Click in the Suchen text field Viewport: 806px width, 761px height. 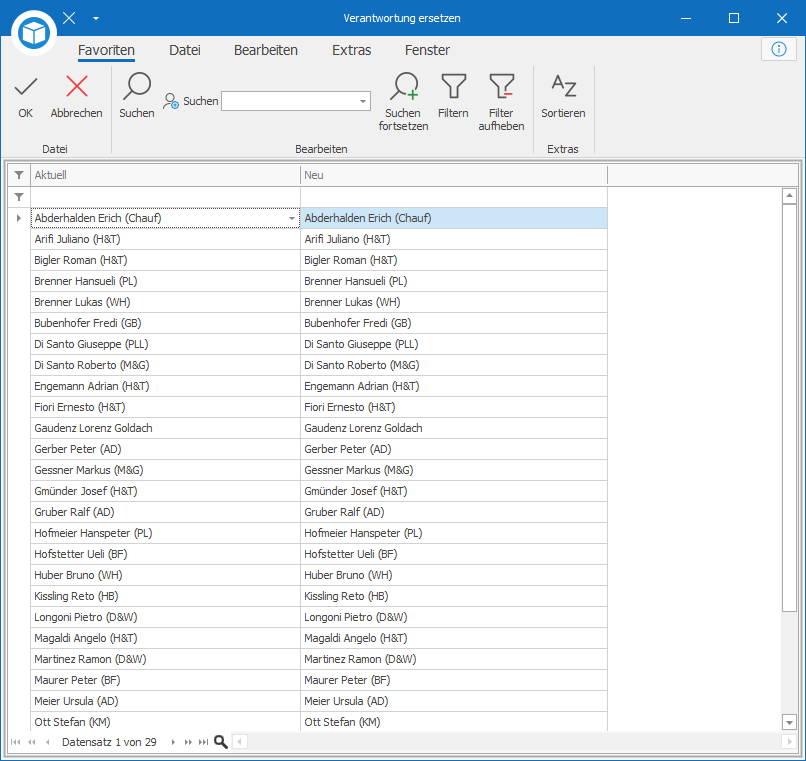click(290, 101)
